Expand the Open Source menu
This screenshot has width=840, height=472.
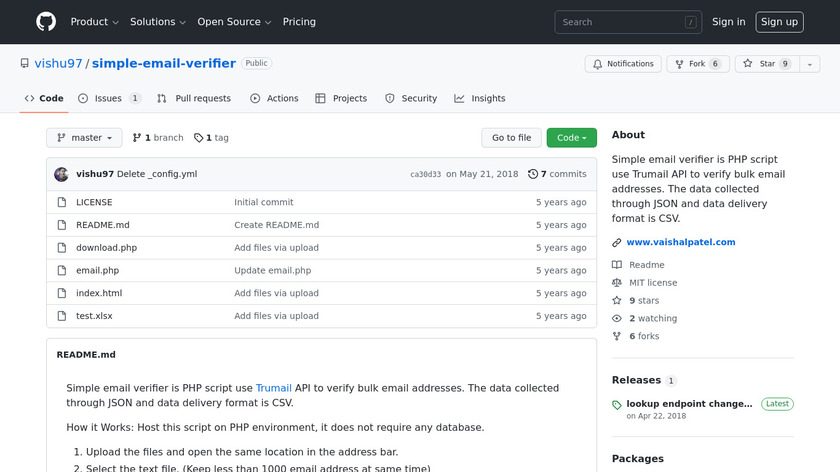(x=234, y=22)
